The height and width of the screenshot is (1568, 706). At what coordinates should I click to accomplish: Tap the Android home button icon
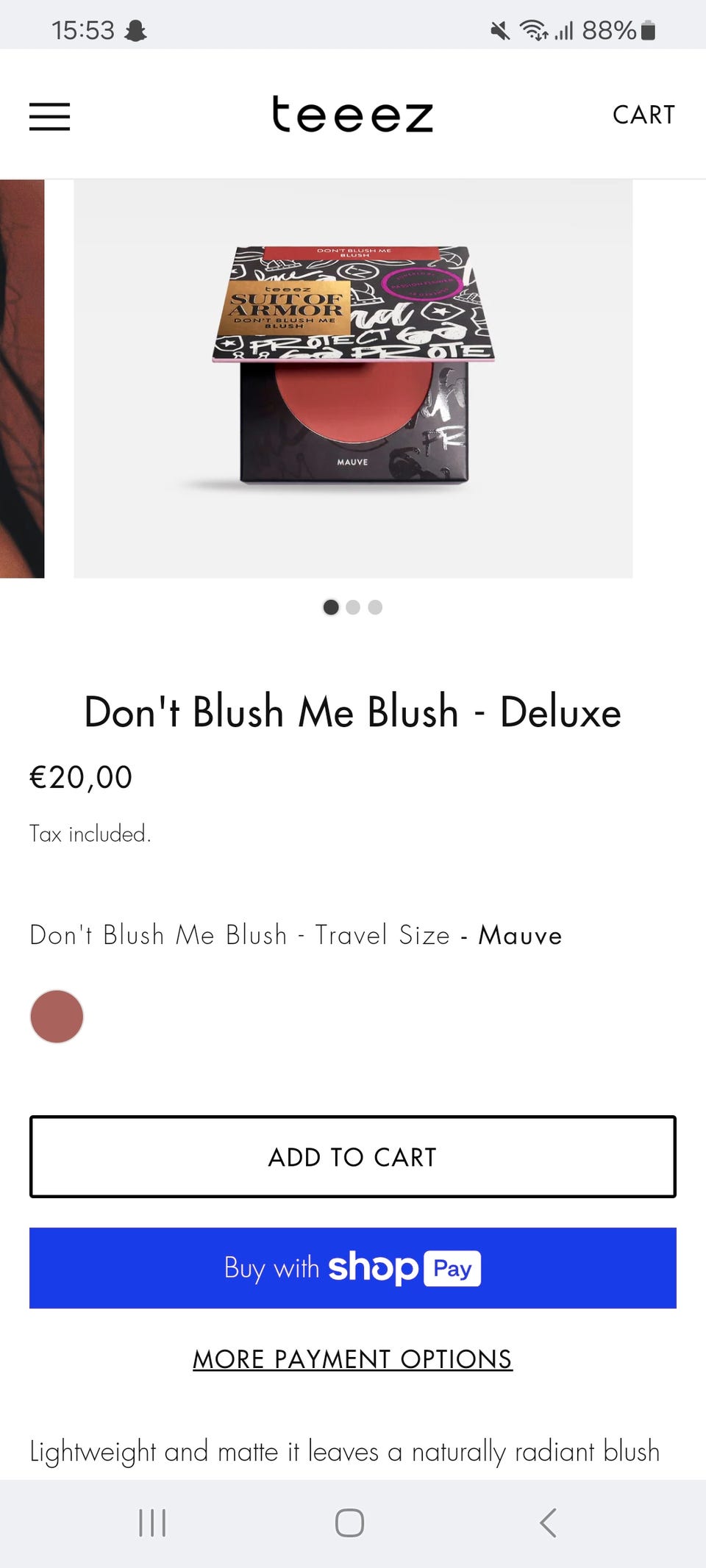349,1522
